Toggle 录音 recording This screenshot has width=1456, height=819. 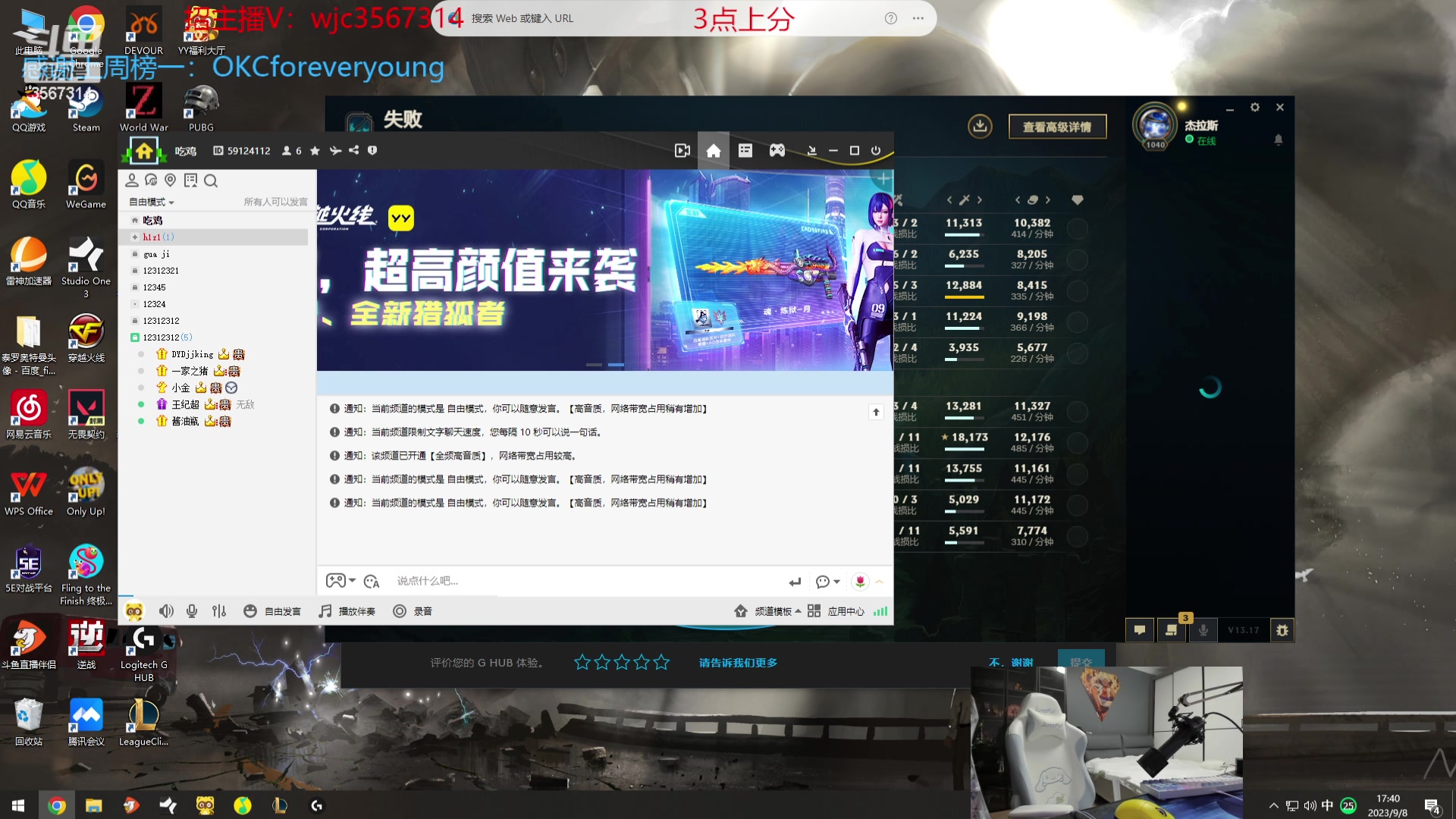click(413, 611)
